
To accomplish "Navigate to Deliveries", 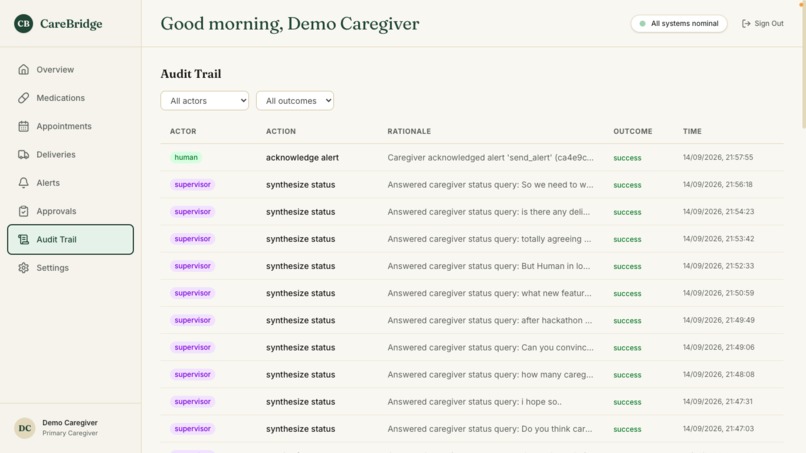I will tap(70, 154).
